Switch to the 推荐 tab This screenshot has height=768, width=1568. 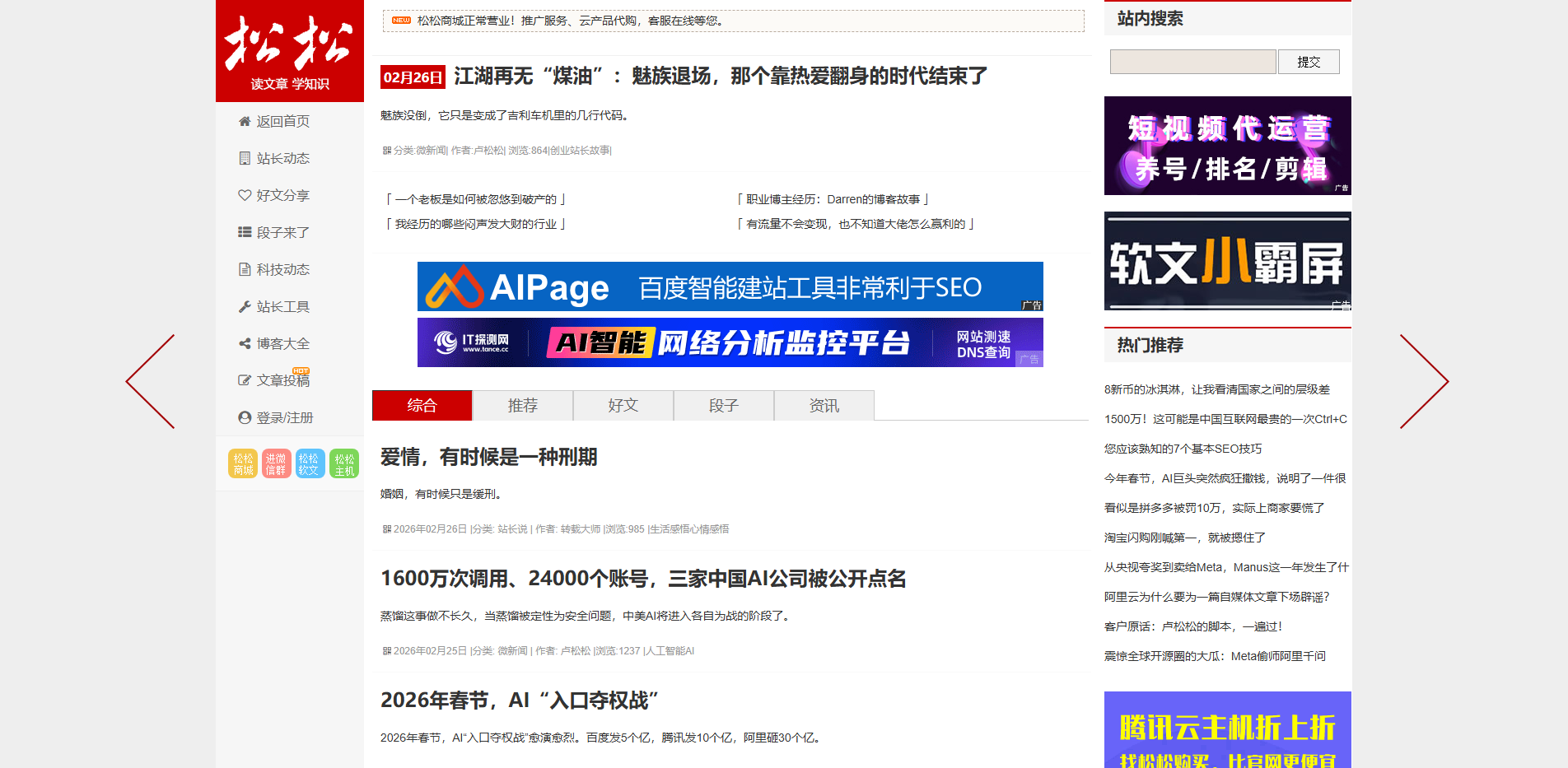(522, 406)
